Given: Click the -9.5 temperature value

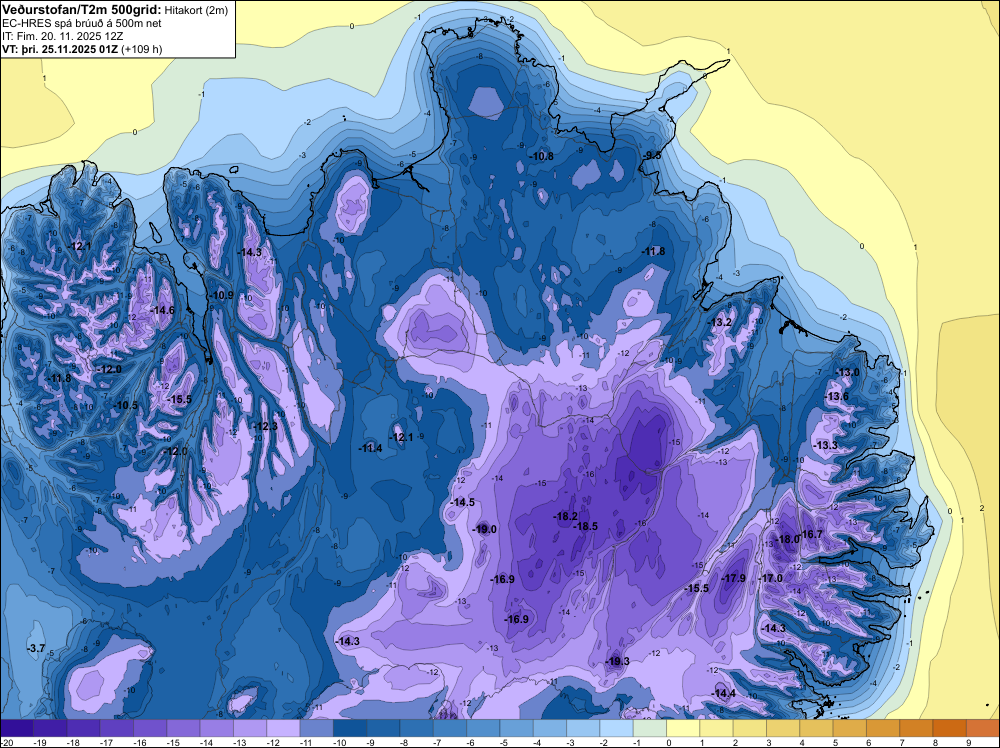Looking at the screenshot, I should pyautogui.click(x=652, y=155).
